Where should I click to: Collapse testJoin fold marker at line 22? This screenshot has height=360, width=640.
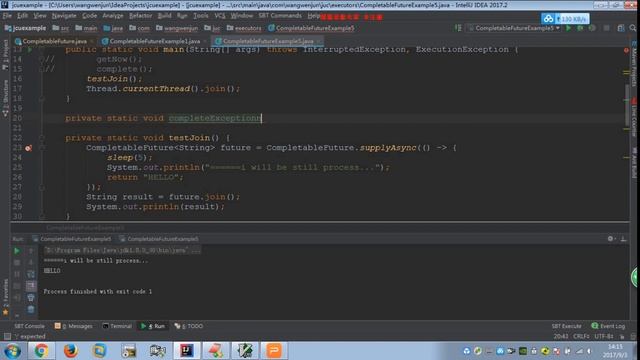tap(42, 138)
